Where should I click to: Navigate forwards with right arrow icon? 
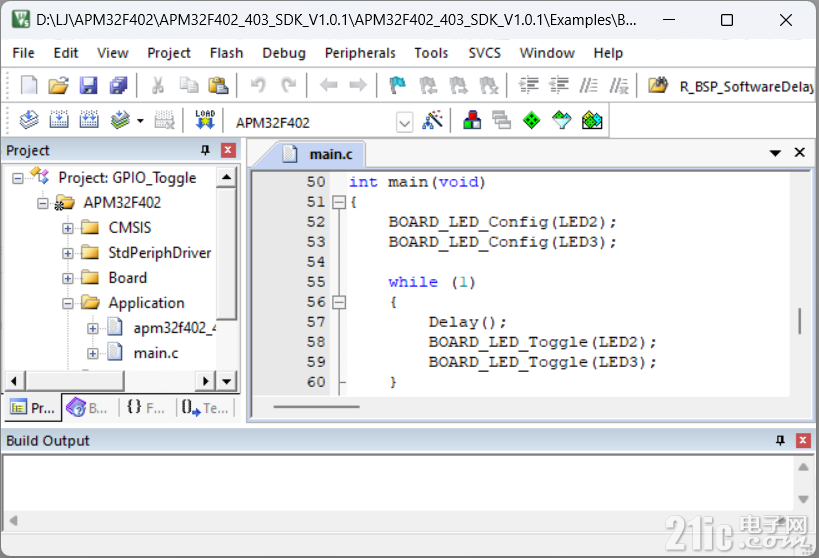pos(358,85)
